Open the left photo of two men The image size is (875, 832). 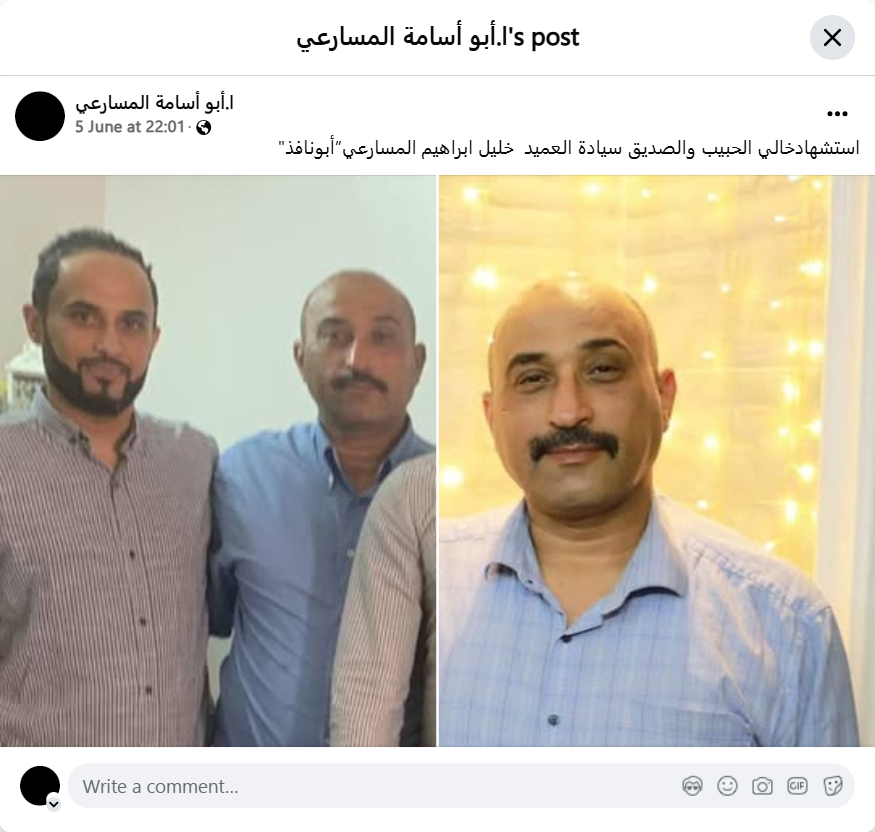click(218, 461)
